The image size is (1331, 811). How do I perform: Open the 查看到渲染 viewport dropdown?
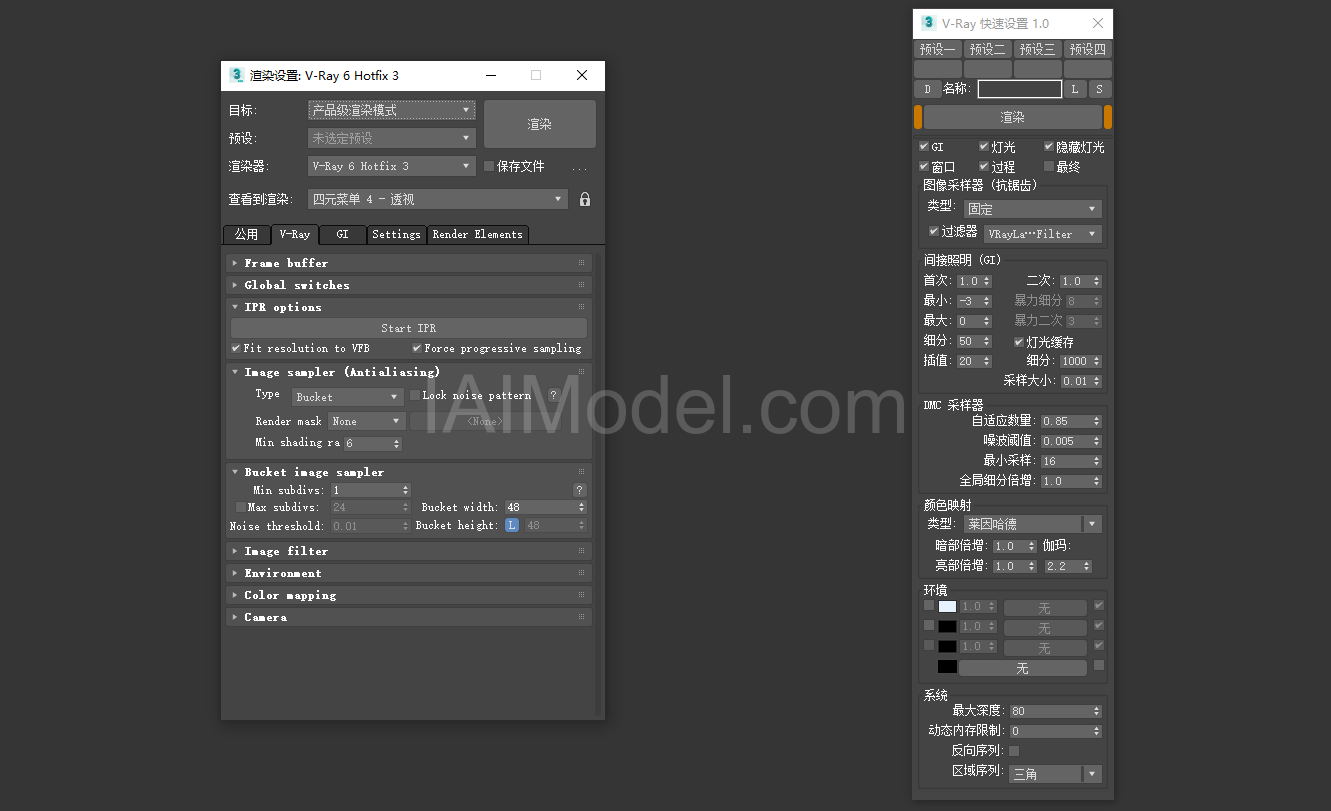437,199
